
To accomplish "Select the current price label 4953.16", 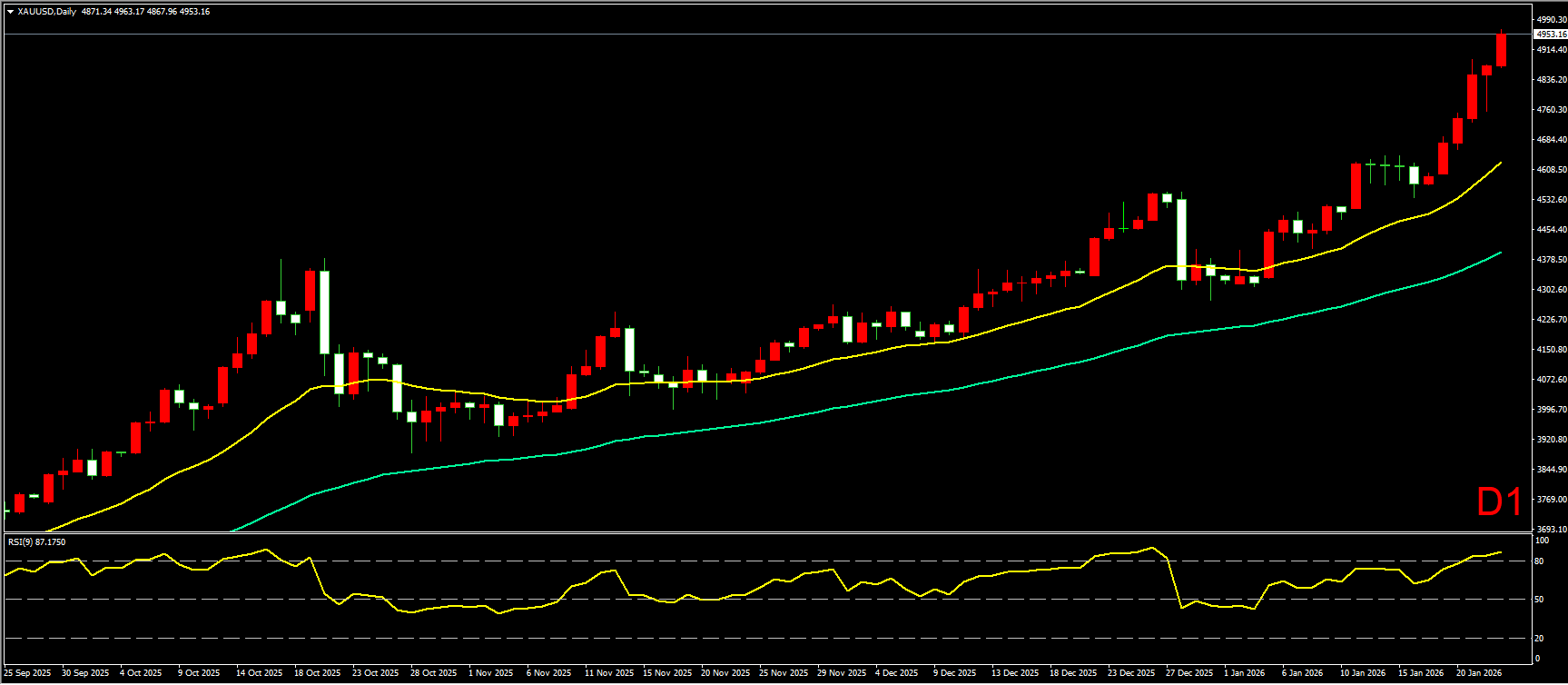I will [1550, 35].
